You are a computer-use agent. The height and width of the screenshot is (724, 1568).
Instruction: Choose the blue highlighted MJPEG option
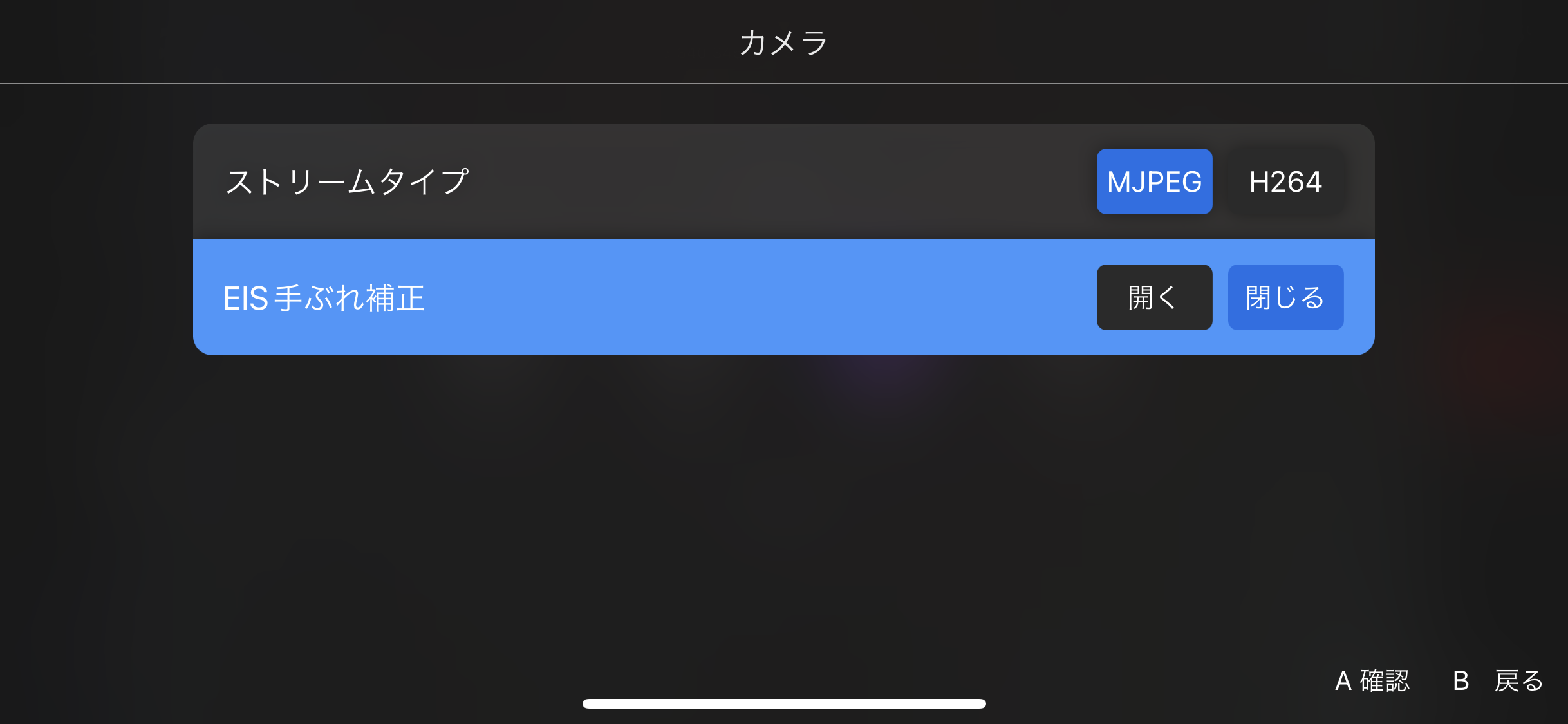pyautogui.click(x=1154, y=181)
